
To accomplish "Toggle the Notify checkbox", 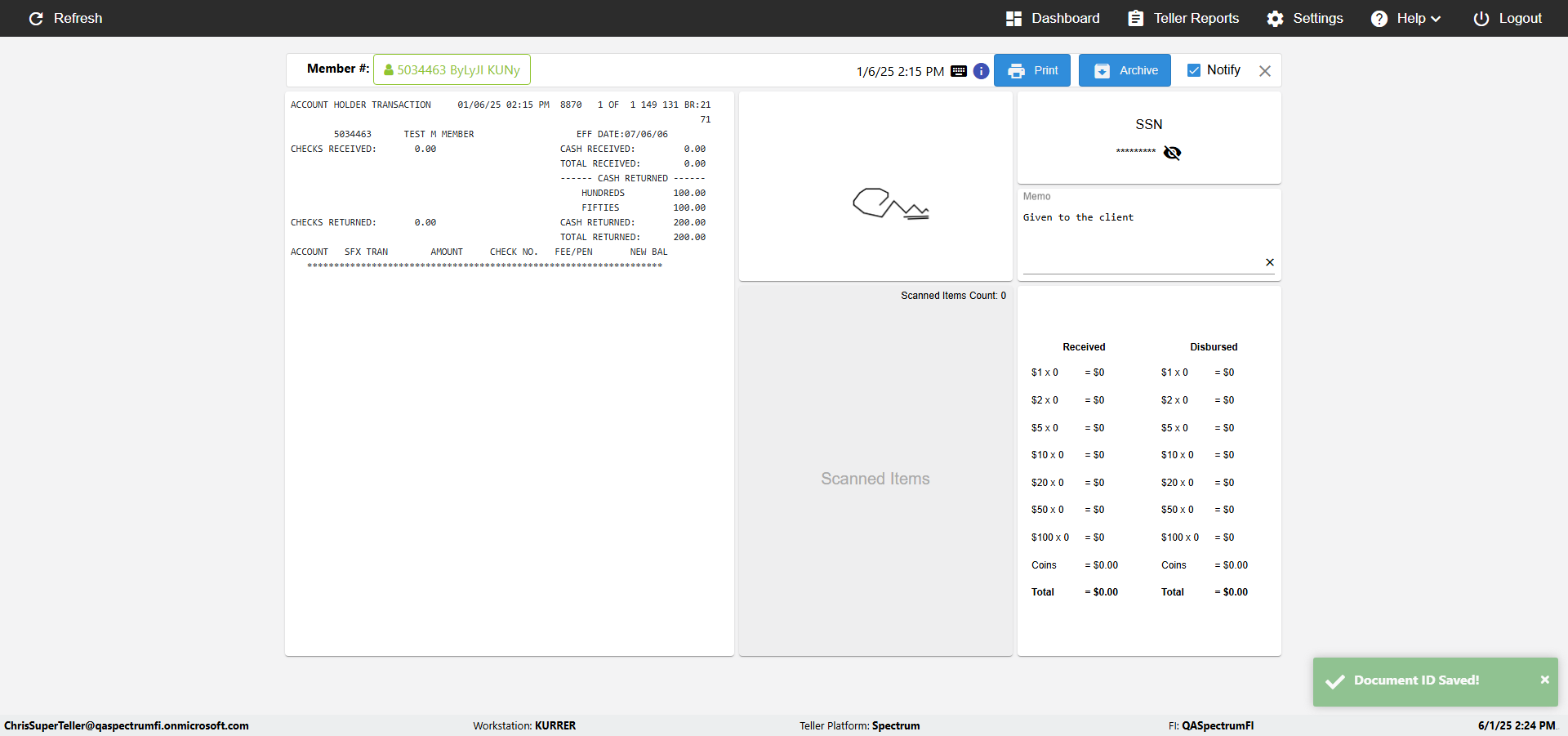I will (1194, 70).
